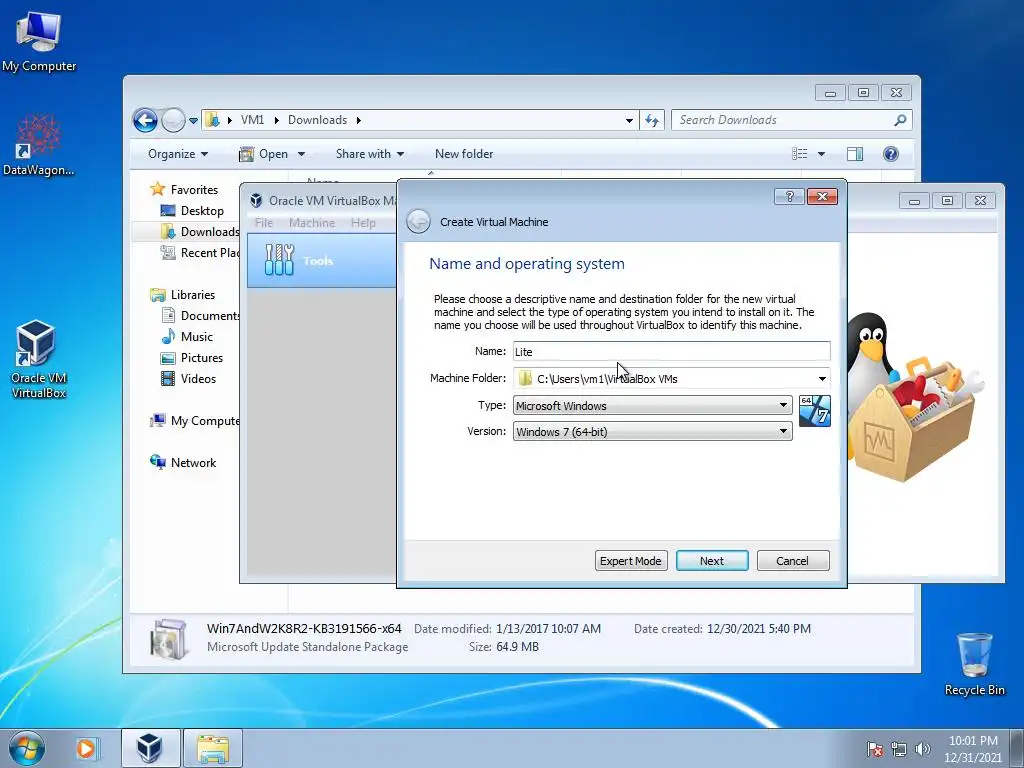Open Machine menu in VirtualBox Manager
The height and width of the screenshot is (768, 1024).
312,223
